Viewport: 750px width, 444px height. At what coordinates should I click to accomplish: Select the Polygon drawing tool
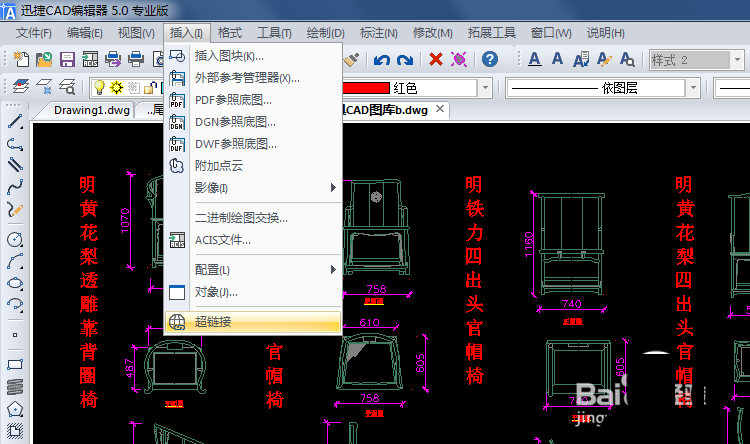(15, 409)
